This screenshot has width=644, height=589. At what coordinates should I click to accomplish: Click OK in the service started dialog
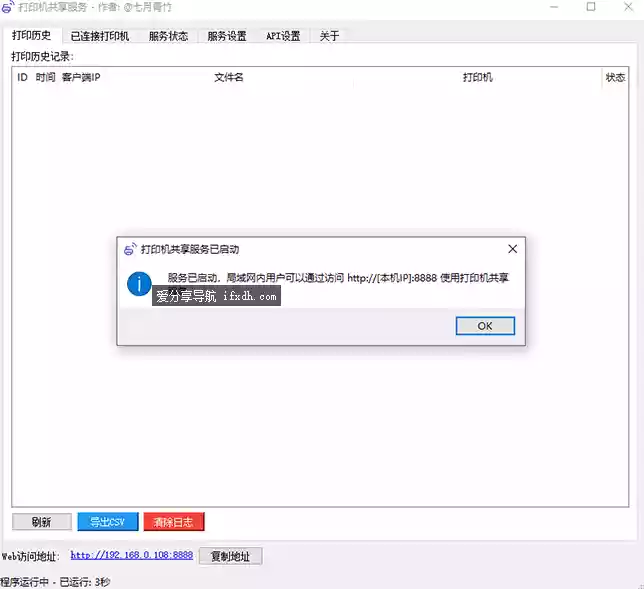pos(485,326)
